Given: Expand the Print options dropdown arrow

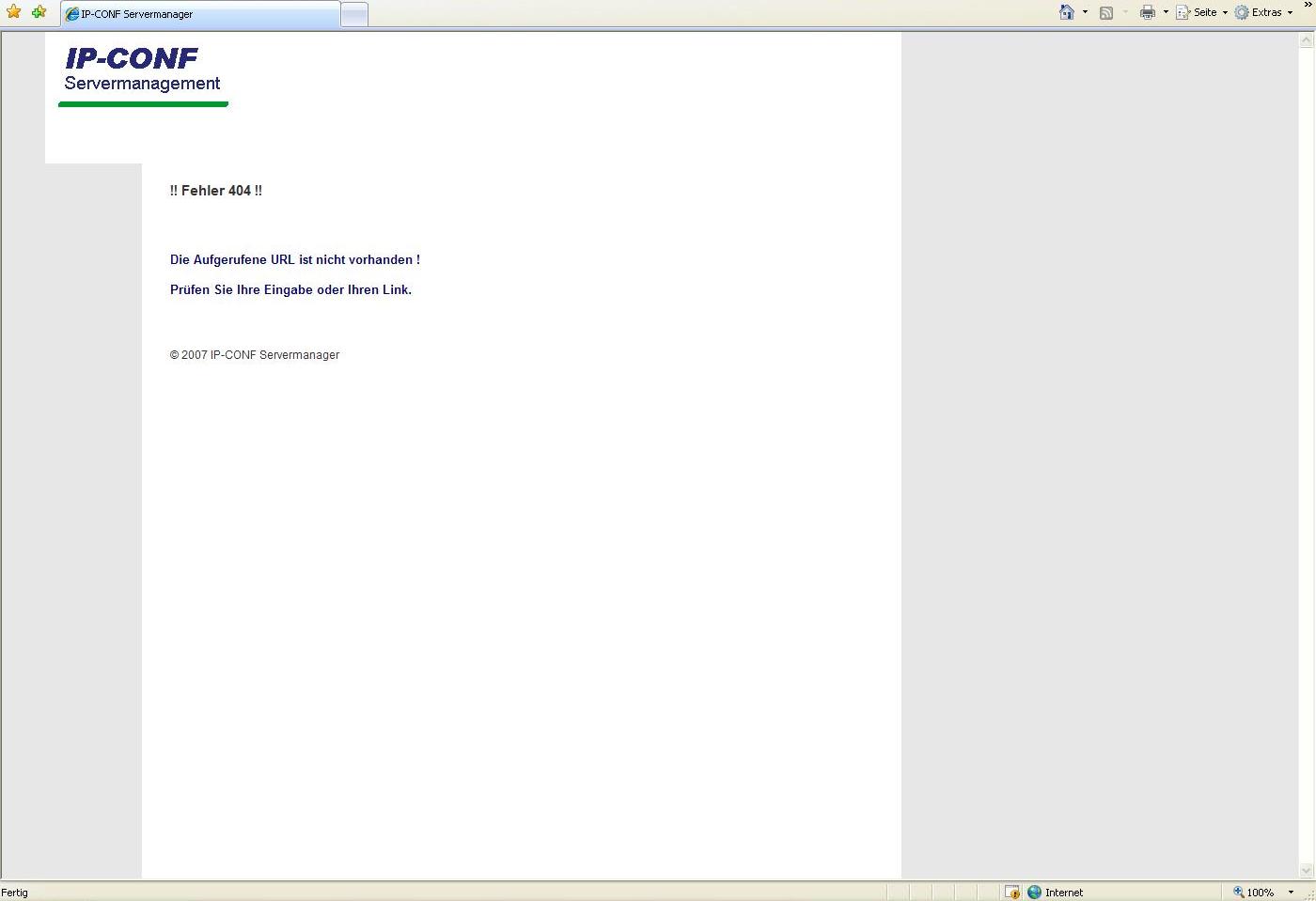Looking at the screenshot, I should pos(1166,12).
